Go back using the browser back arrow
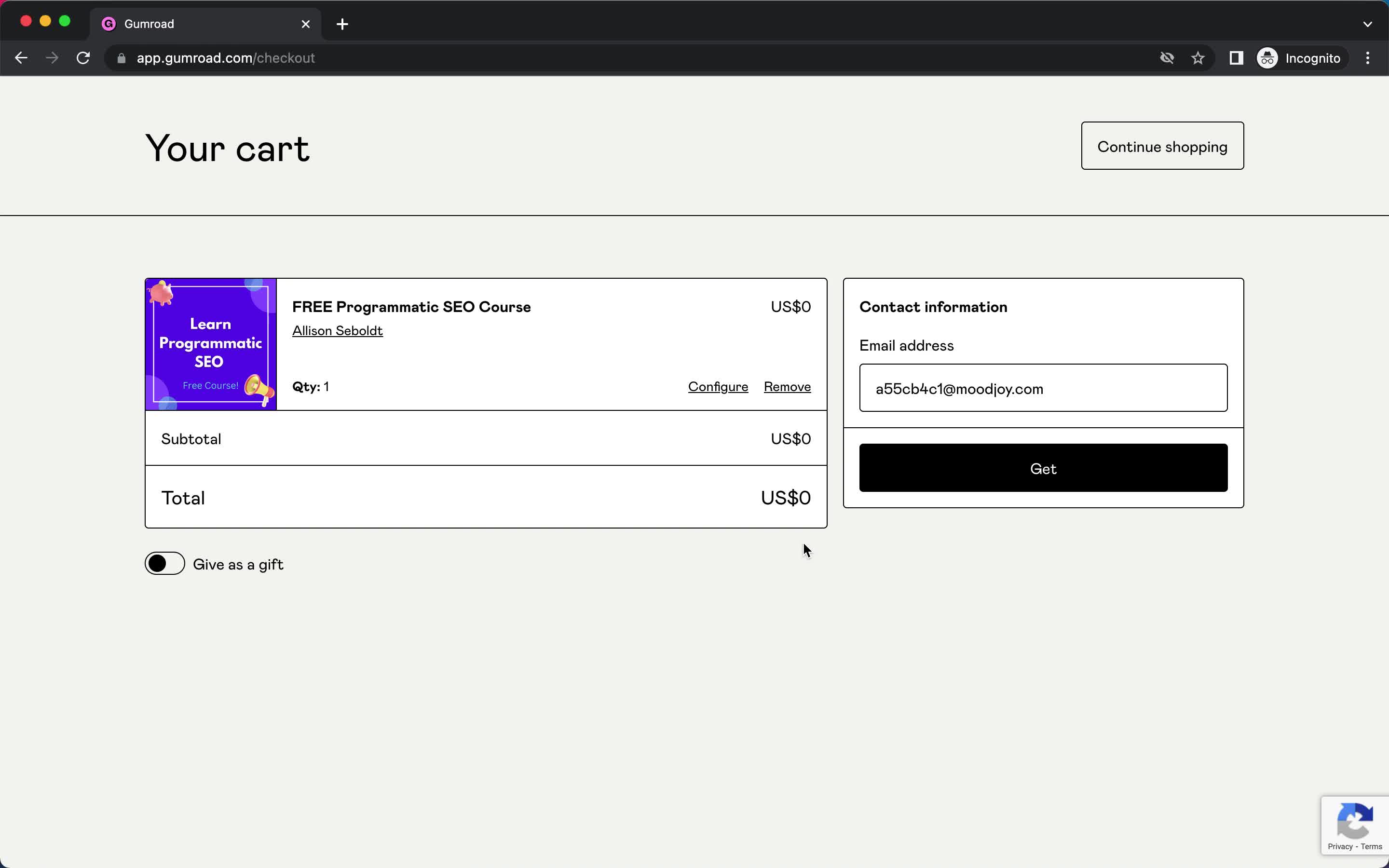The image size is (1389, 868). pos(21,58)
